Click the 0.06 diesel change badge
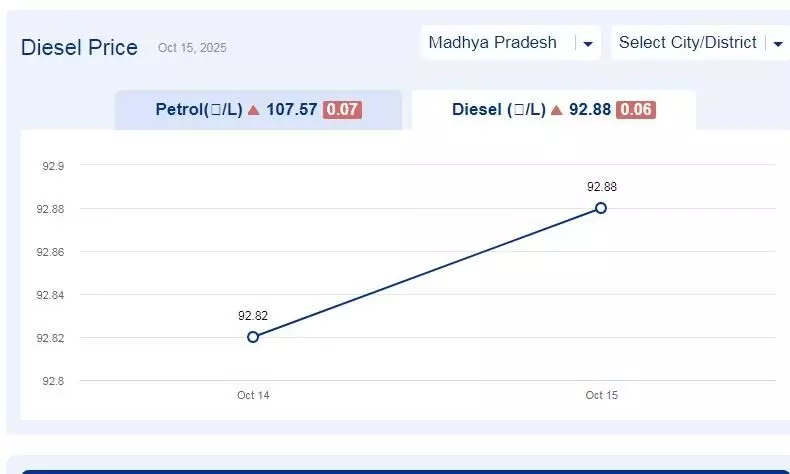790x474 pixels. pyautogui.click(x=636, y=110)
